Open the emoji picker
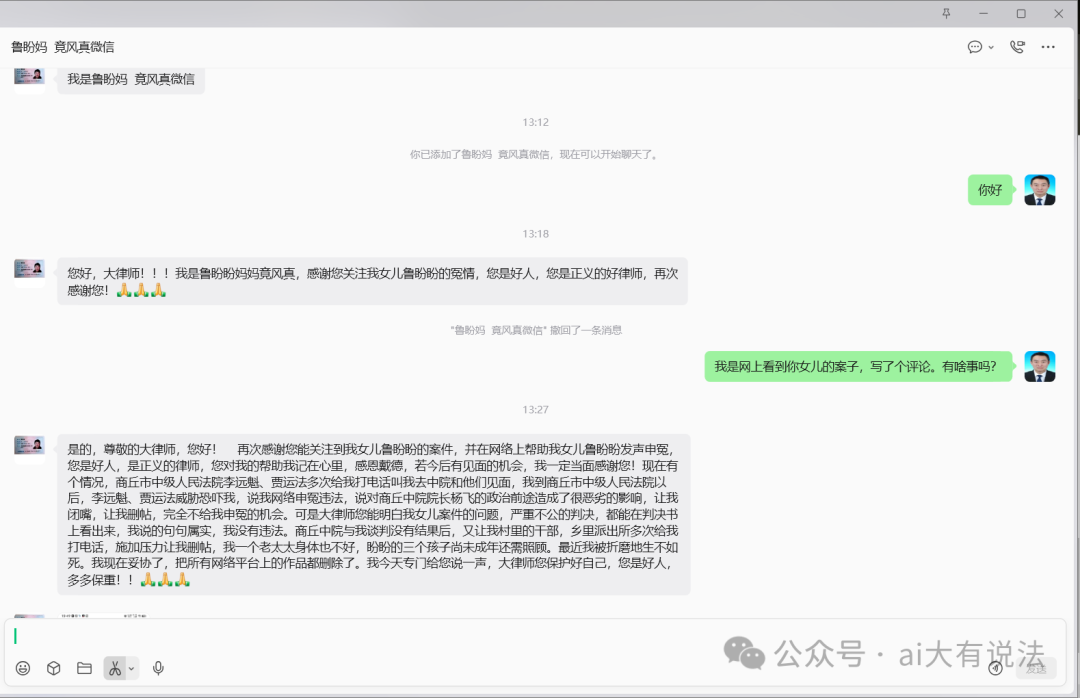The image size is (1080, 698). pos(23,668)
